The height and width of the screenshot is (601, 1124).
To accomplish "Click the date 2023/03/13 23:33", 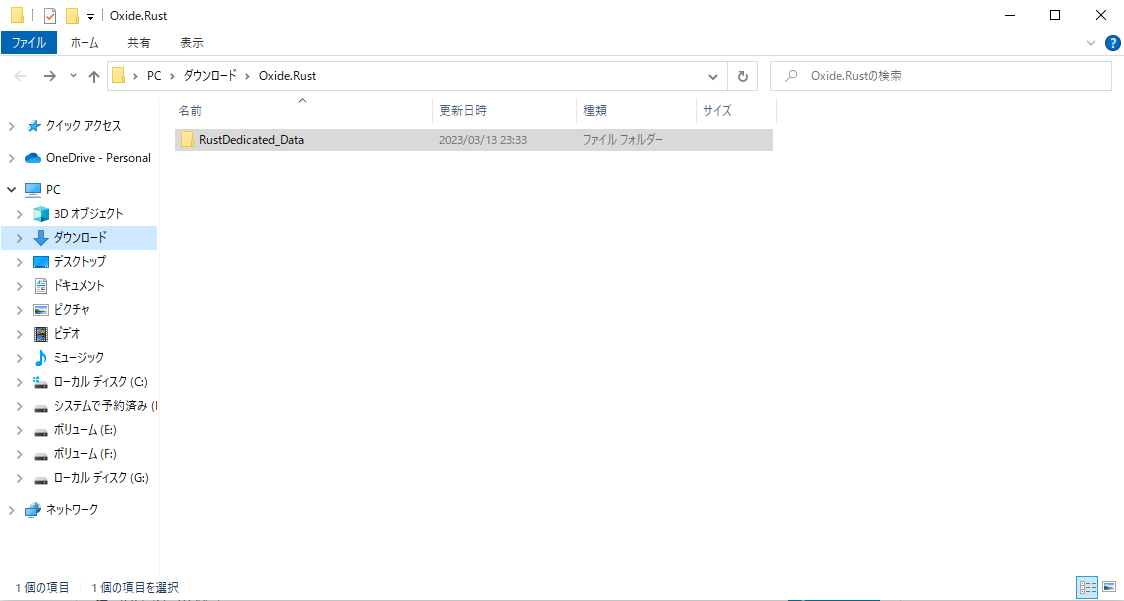I will [x=483, y=140].
